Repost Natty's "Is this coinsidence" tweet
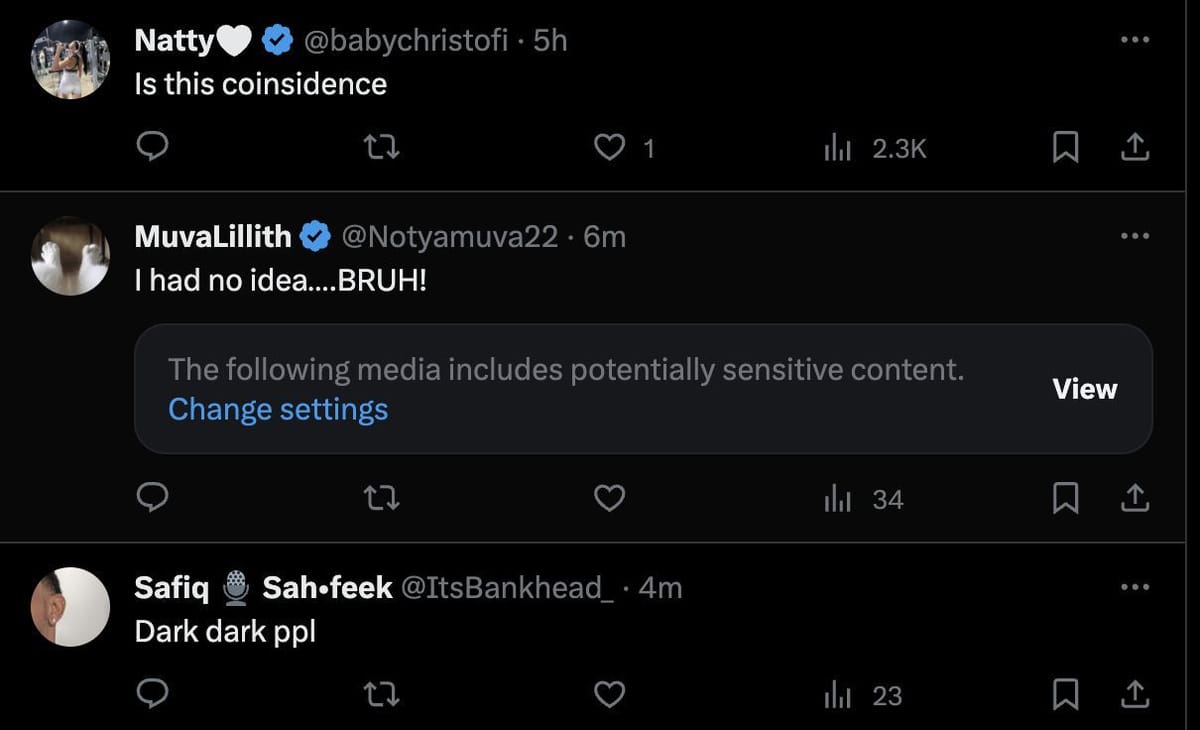This screenshot has width=1200, height=730. (x=380, y=148)
